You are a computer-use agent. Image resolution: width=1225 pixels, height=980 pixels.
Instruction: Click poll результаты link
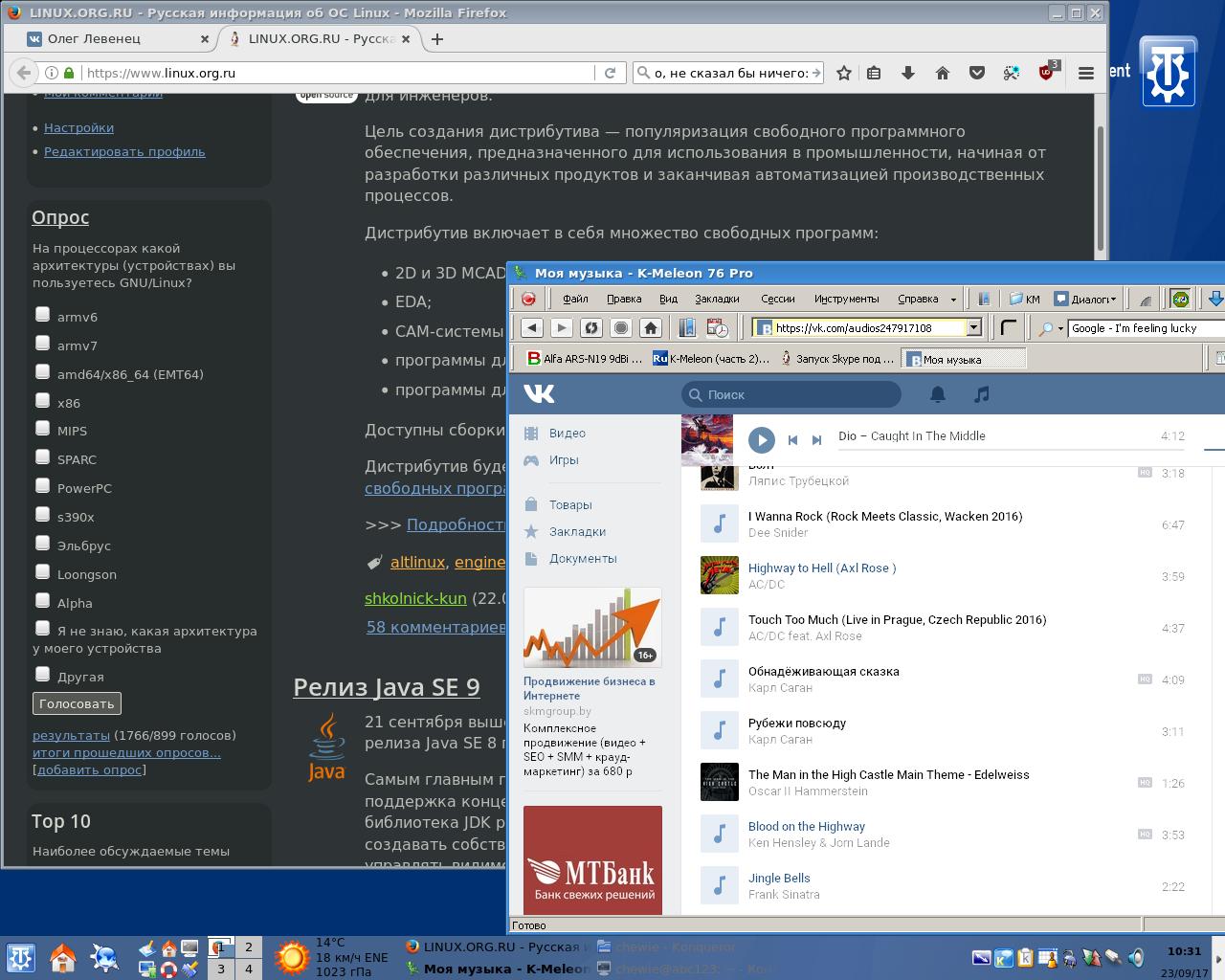(x=71, y=735)
